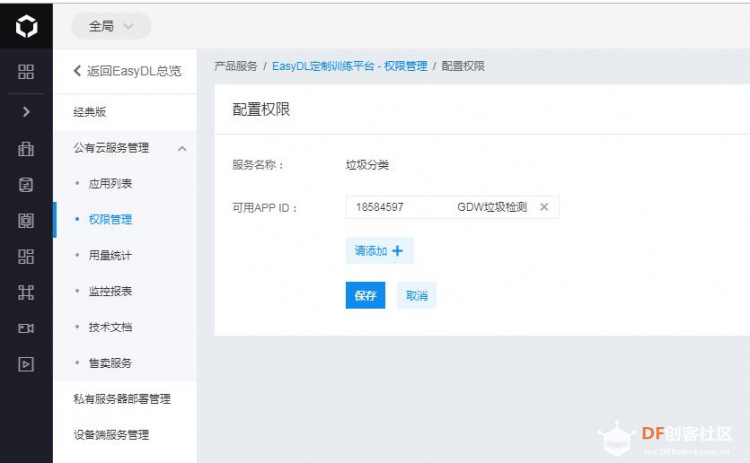Click the GDW垃圾检测 app name text

(x=492, y=207)
